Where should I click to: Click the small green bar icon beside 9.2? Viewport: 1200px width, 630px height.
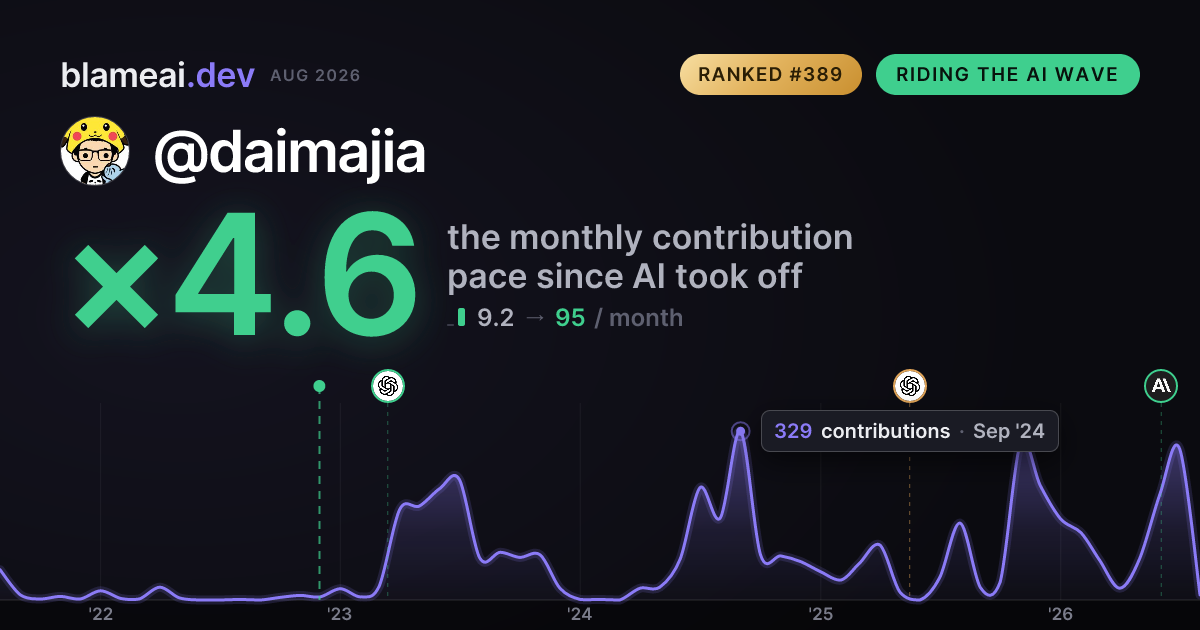coord(461,317)
